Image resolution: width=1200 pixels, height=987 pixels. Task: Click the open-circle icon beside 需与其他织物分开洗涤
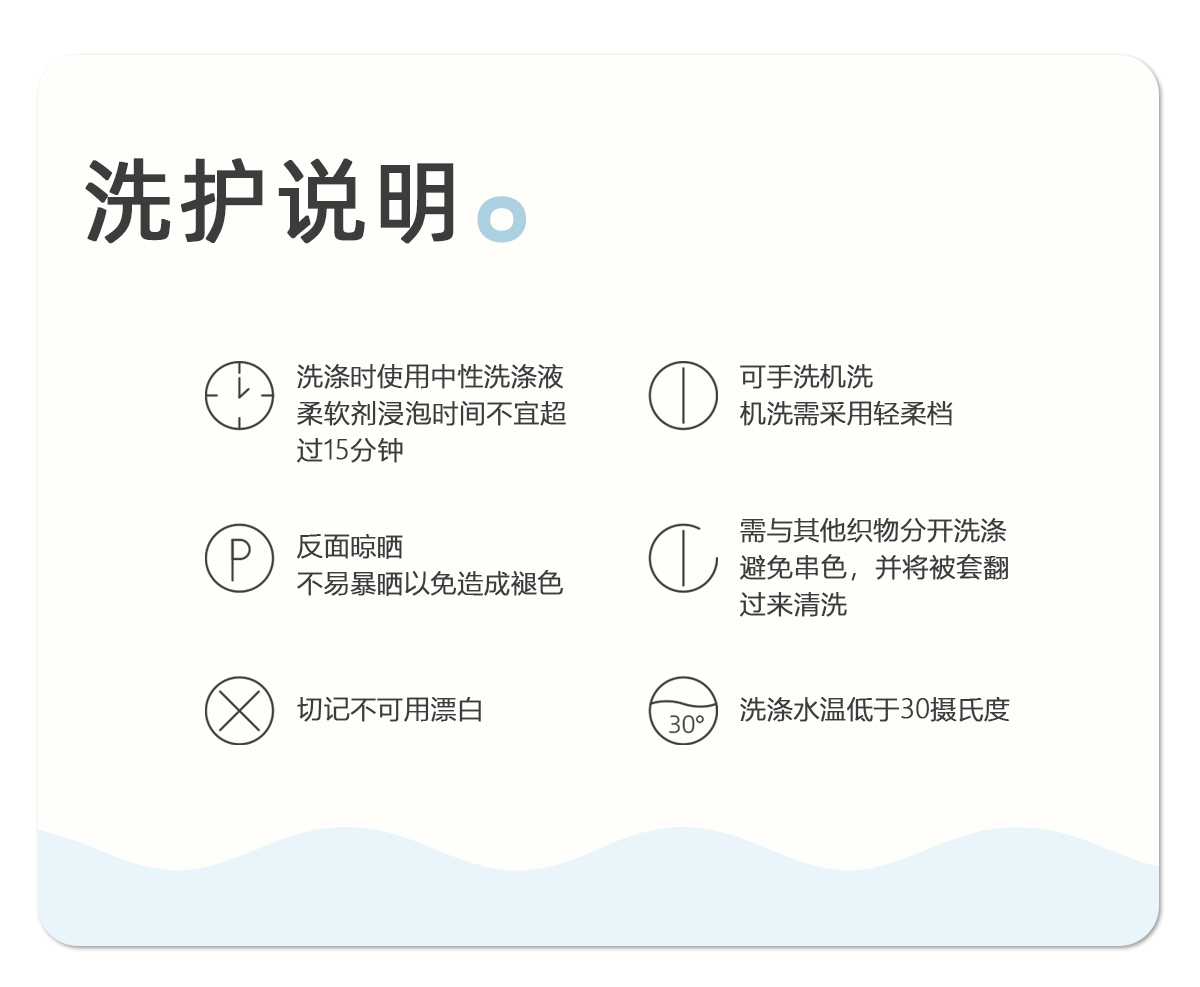683,558
